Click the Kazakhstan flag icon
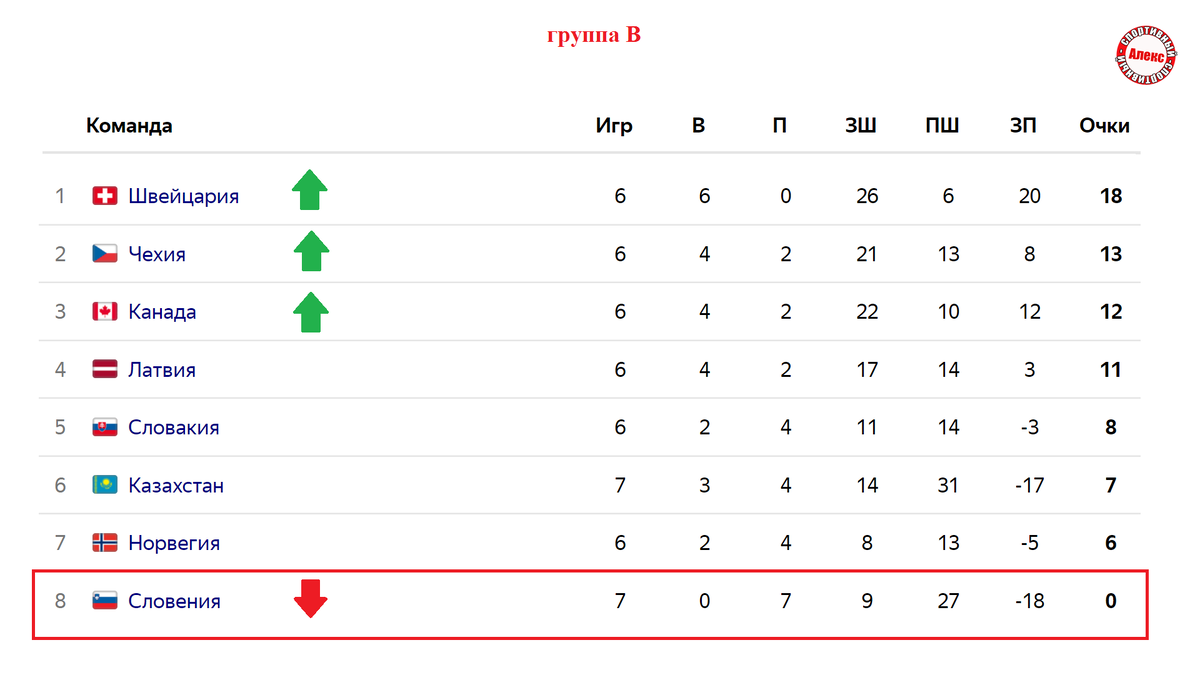The image size is (1200, 675). (105, 485)
